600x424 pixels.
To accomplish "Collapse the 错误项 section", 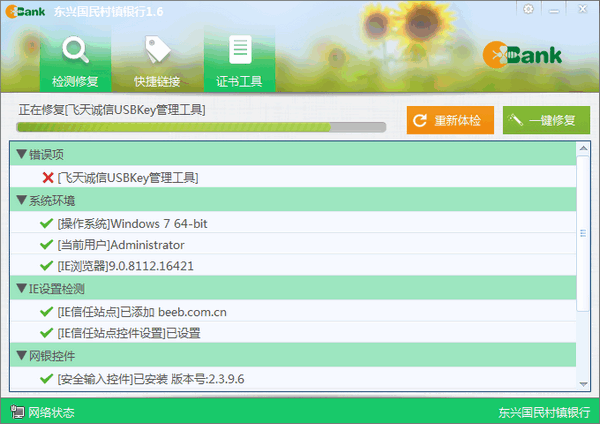I will click(22, 154).
